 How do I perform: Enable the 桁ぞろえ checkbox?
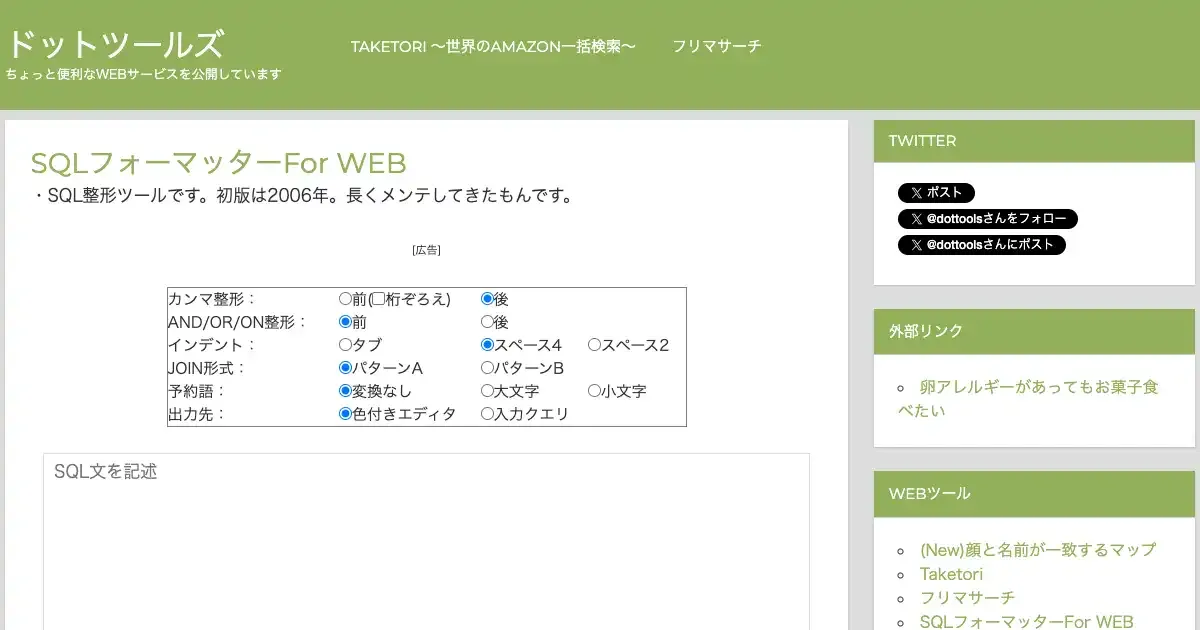coord(378,299)
